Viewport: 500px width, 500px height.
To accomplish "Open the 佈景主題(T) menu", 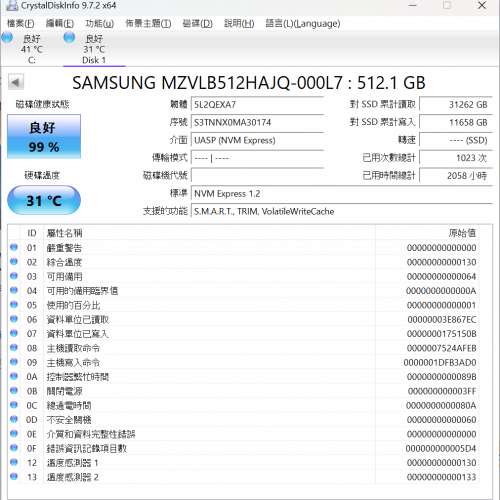I will point(148,23).
